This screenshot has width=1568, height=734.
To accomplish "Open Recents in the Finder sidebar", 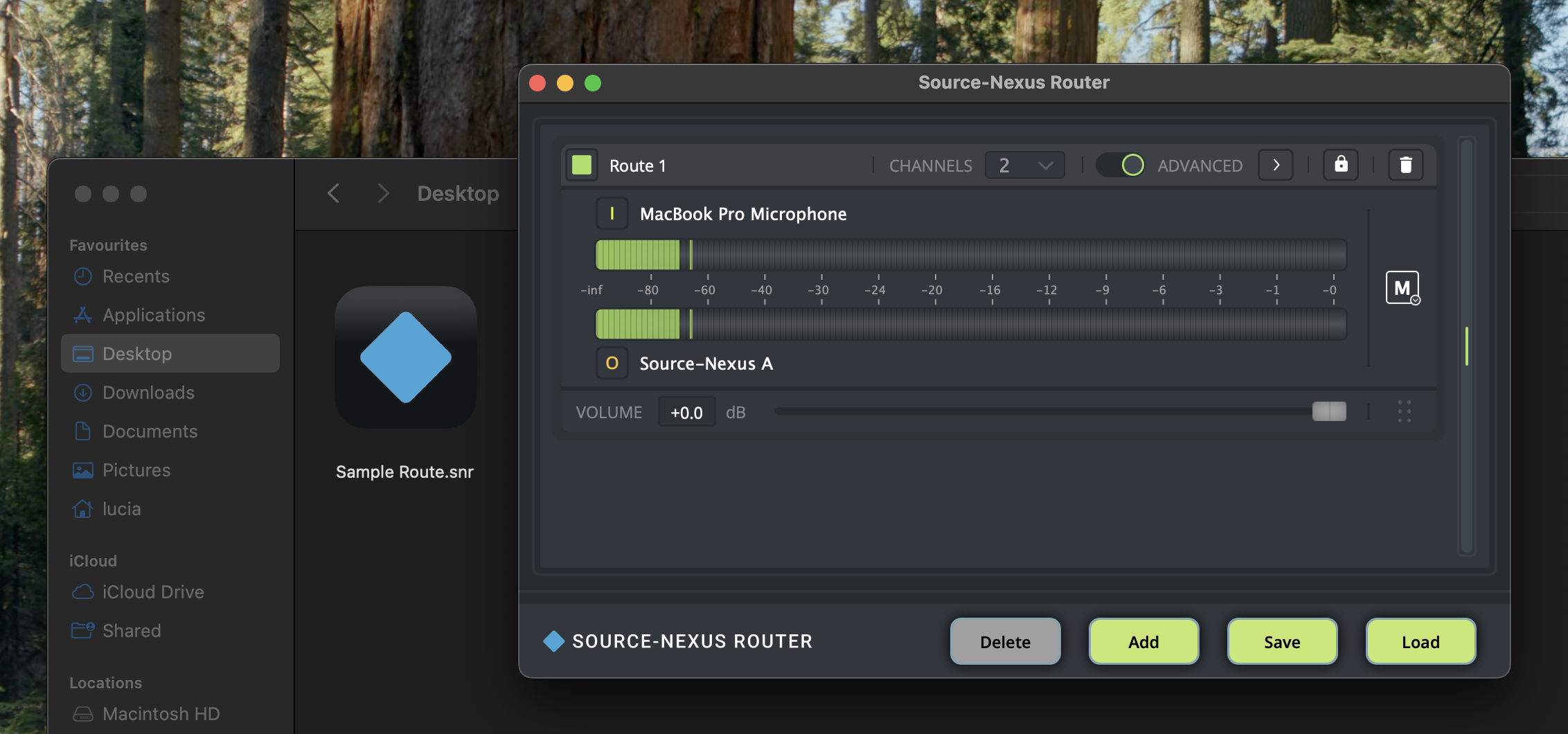I will point(170,276).
